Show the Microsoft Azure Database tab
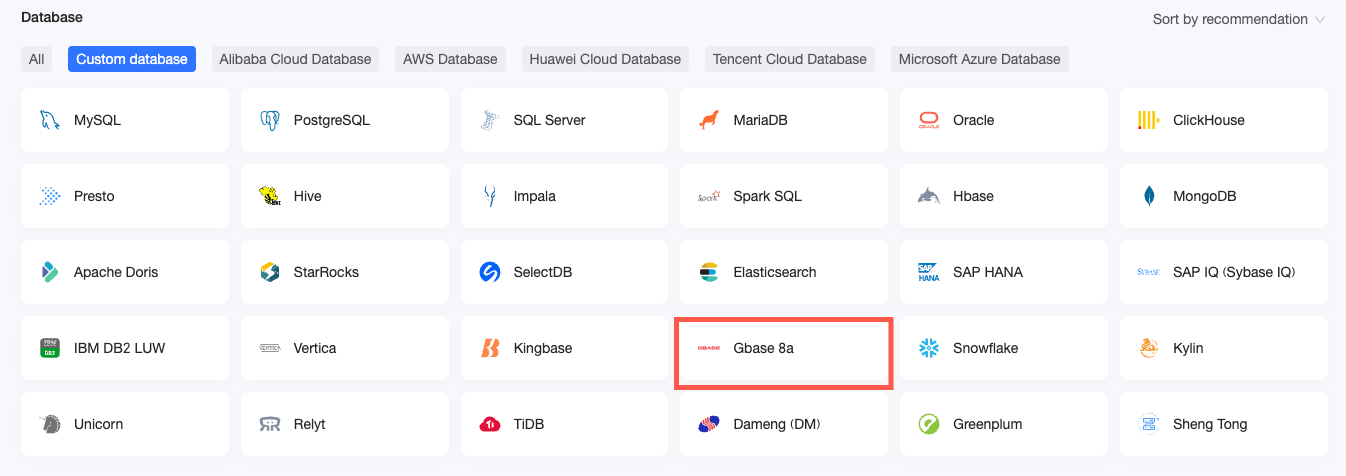Viewport: 1346px width, 476px height. [x=979, y=59]
